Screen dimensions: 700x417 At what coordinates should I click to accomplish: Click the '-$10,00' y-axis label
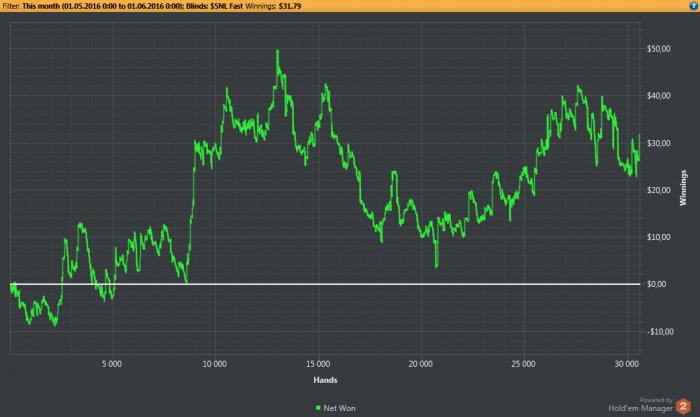660,332
